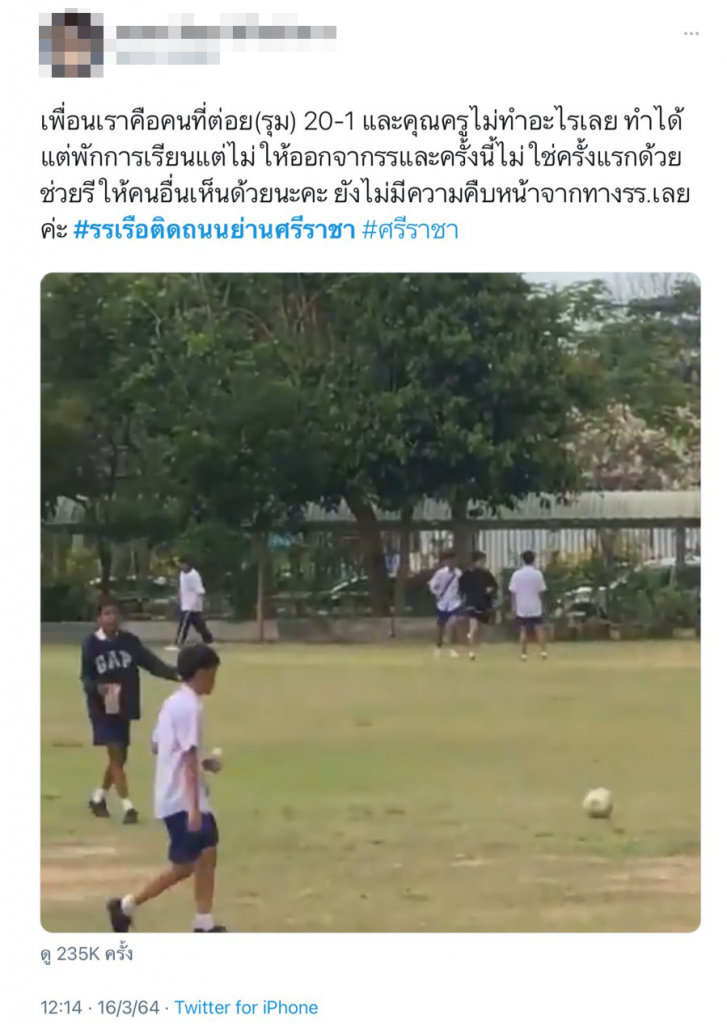Select the 235K view count
This screenshot has width=727, height=1024.
click(x=86, y=954)
